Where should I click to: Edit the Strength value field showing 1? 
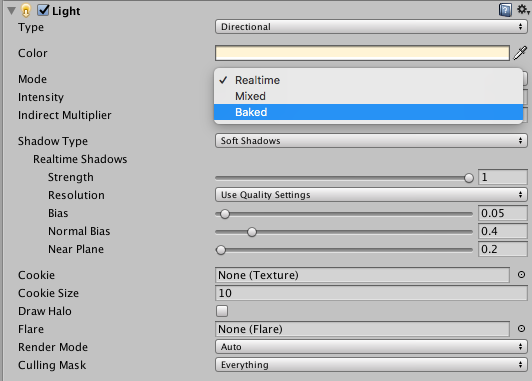coord(502,177)
